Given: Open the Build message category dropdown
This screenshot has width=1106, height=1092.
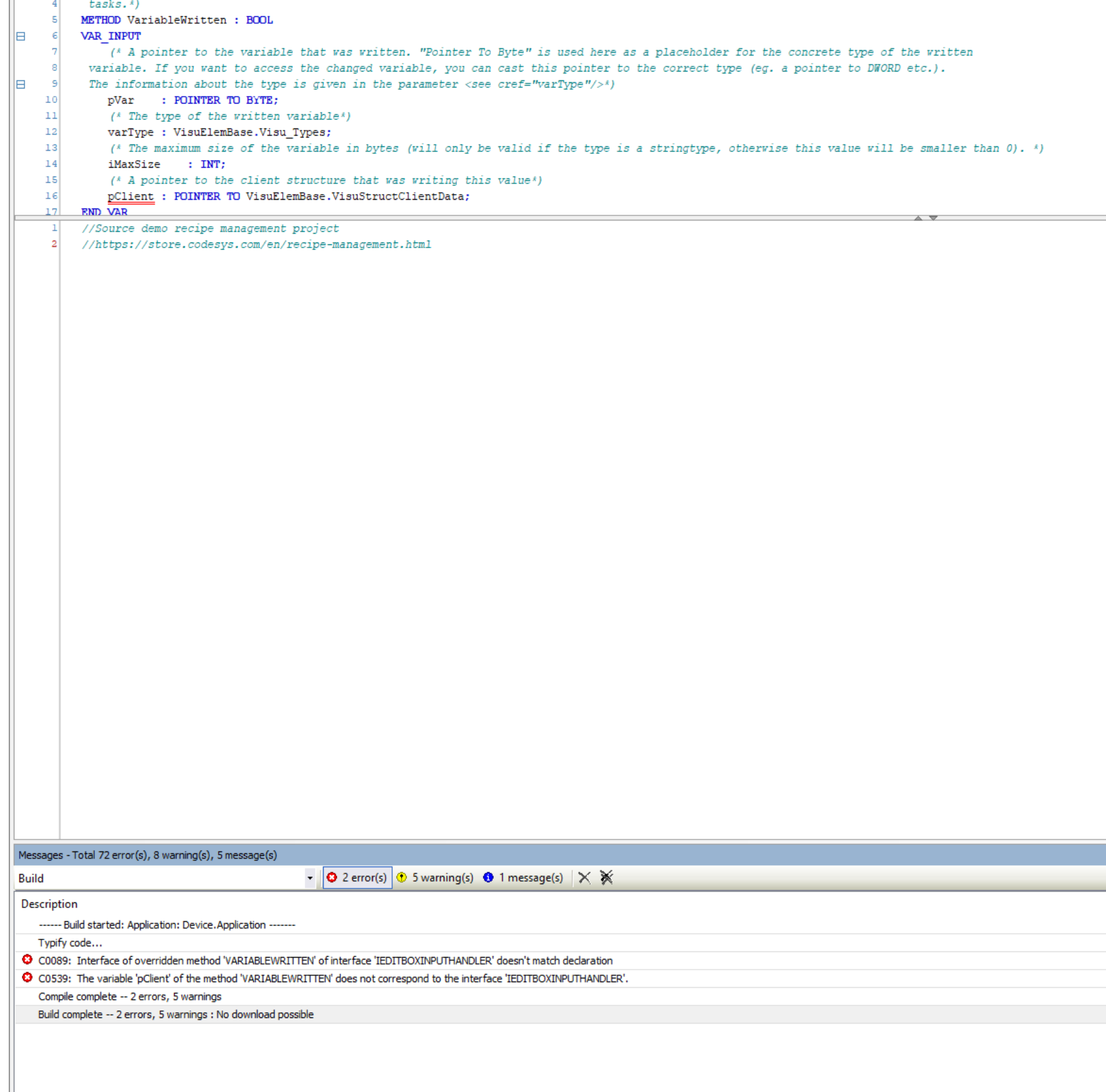Looking at the screenshot, I should click(310, 878).
